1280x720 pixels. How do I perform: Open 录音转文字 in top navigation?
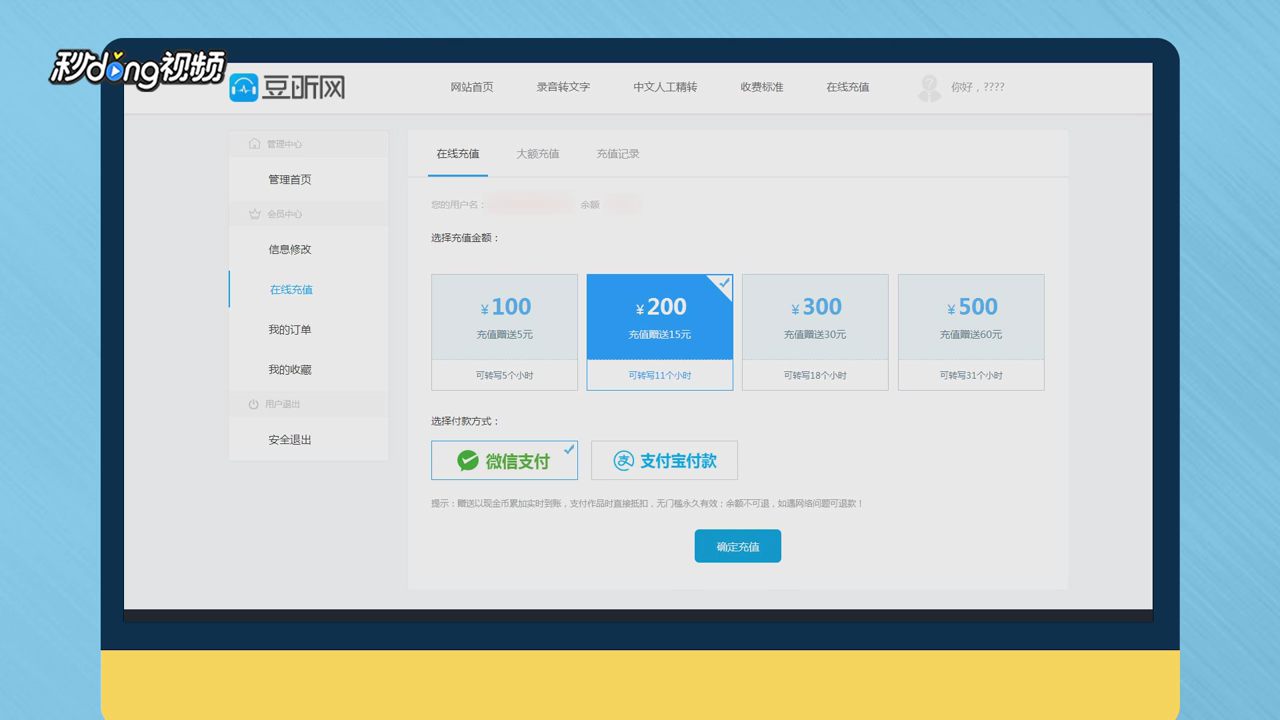(x=563, y=87)
